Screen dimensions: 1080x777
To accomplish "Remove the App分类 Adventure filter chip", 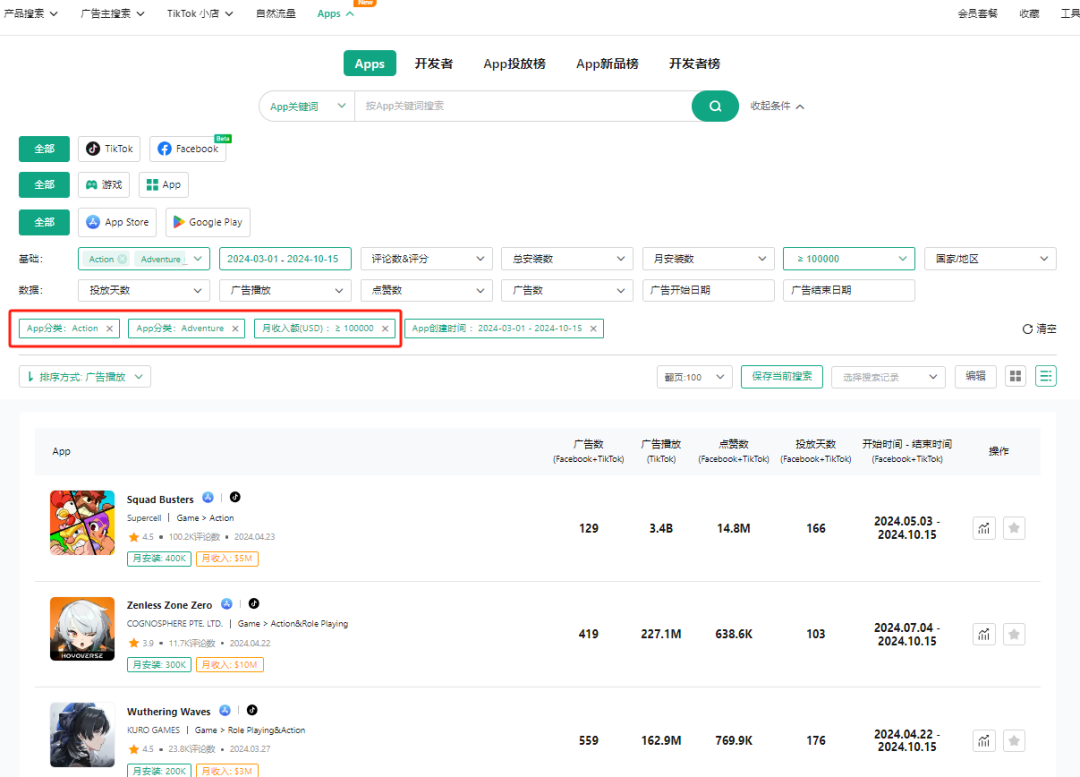I will tap(235, 329).
